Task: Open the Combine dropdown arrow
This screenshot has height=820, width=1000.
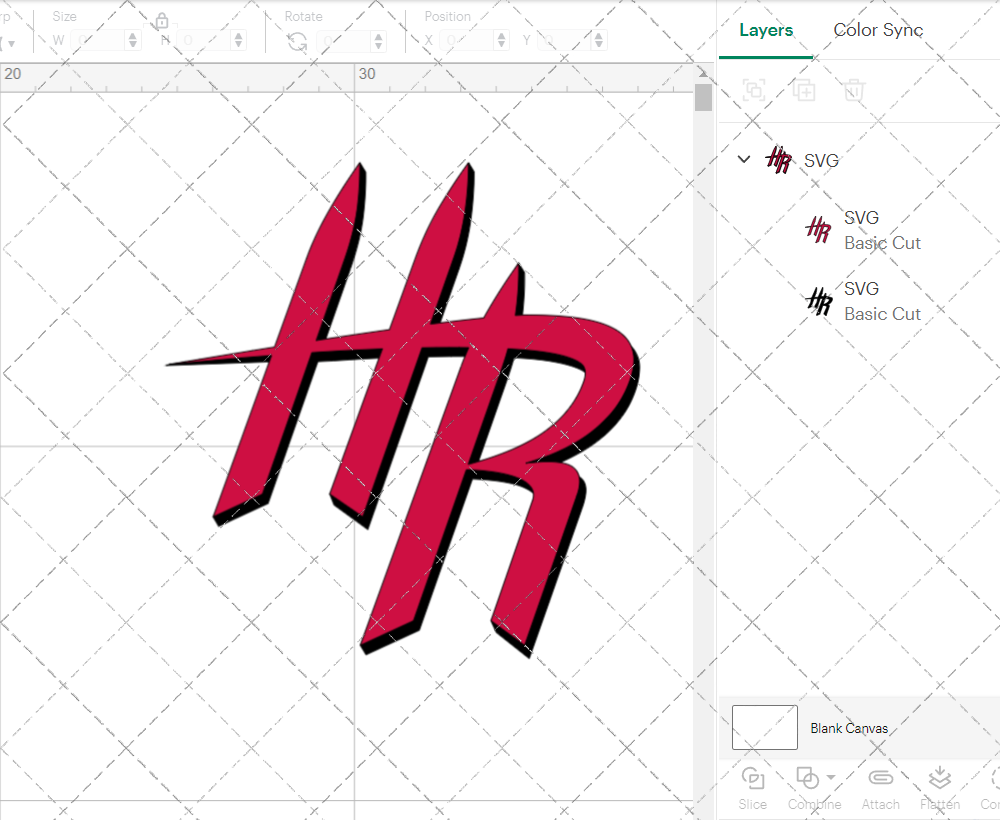Action: pyautogui.click(x=830, y=777)
